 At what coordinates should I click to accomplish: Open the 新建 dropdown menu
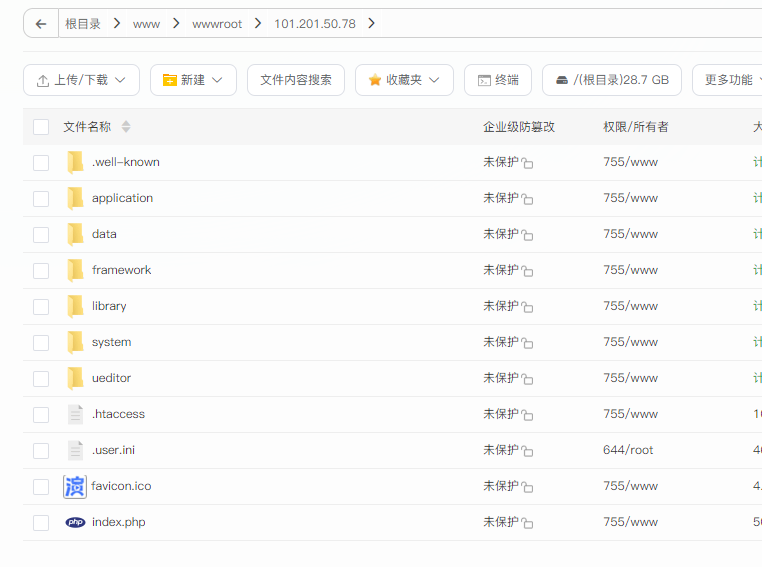[x=193, y=80]
